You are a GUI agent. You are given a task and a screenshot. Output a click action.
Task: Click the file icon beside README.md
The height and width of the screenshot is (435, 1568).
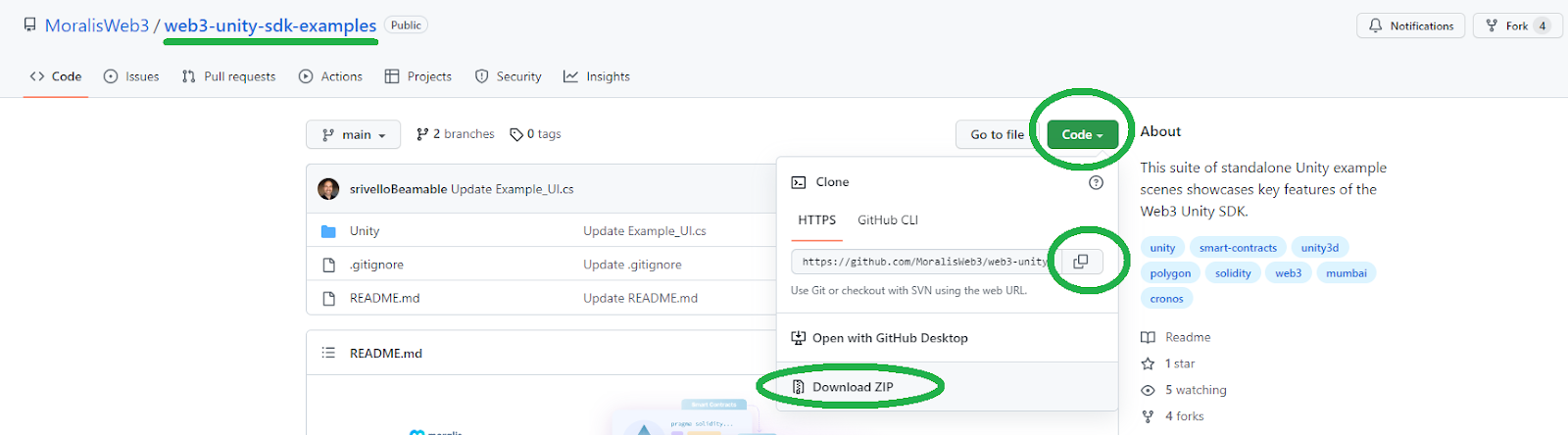(329, 298)
